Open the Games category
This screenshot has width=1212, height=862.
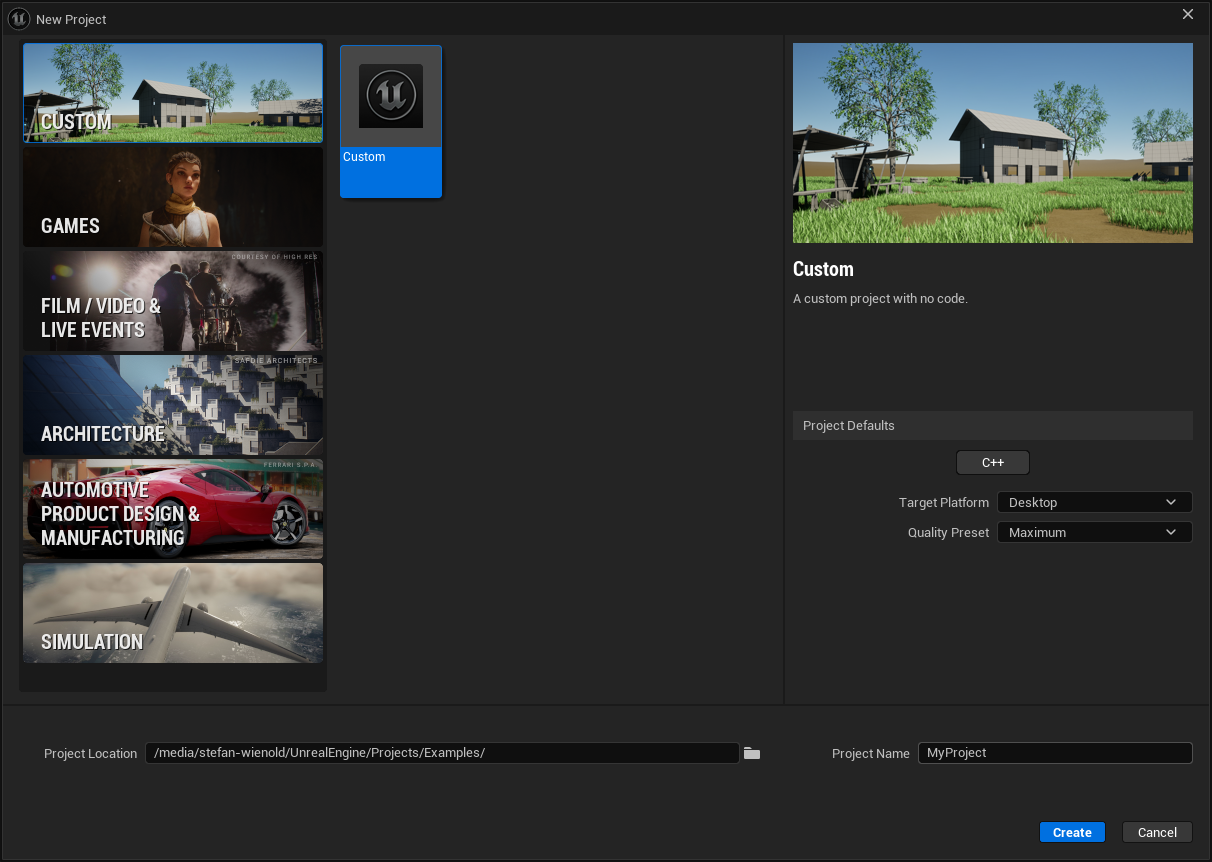[173, 198]
